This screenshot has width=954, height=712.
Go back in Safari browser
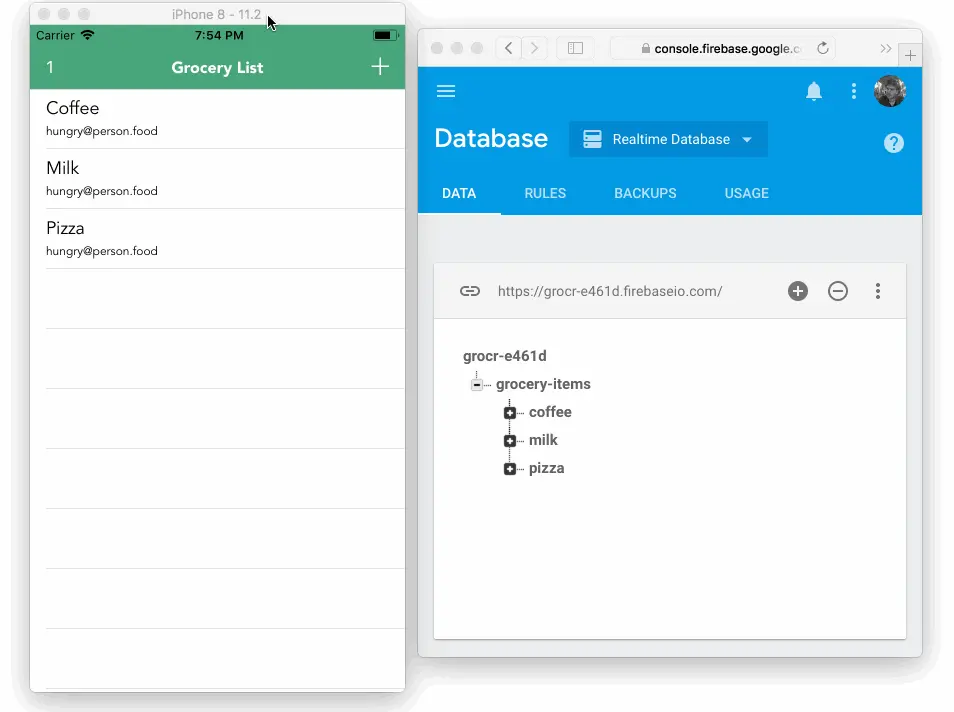click(509, 48)
